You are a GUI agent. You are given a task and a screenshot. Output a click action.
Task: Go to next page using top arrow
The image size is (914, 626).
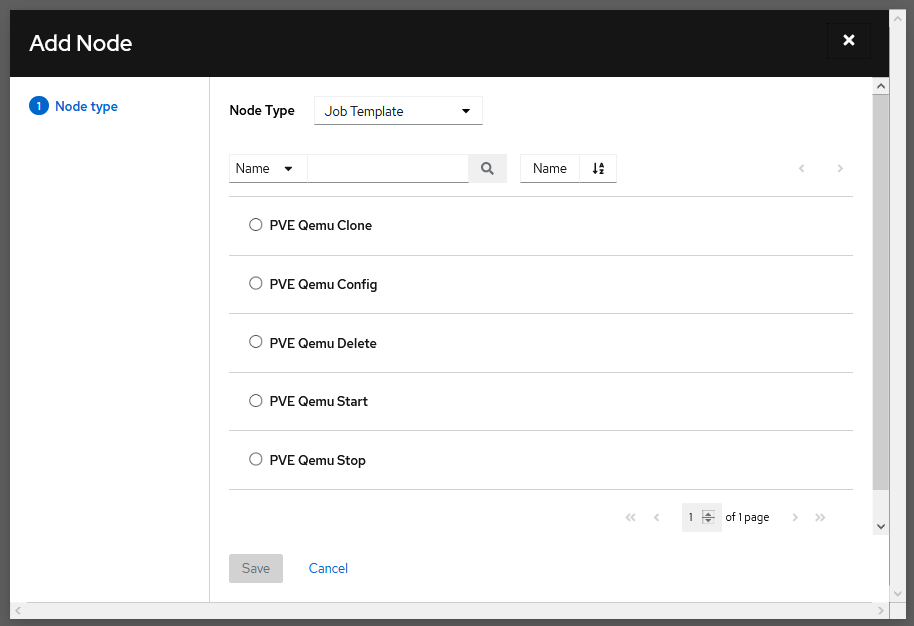coord(840,169)
